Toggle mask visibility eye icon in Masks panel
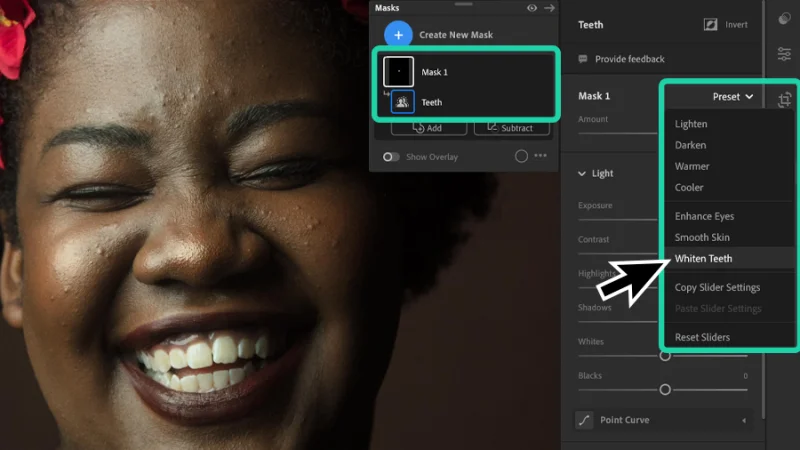Image resolution: width=800 pixels, height=450 pixels. coord(532,8)
